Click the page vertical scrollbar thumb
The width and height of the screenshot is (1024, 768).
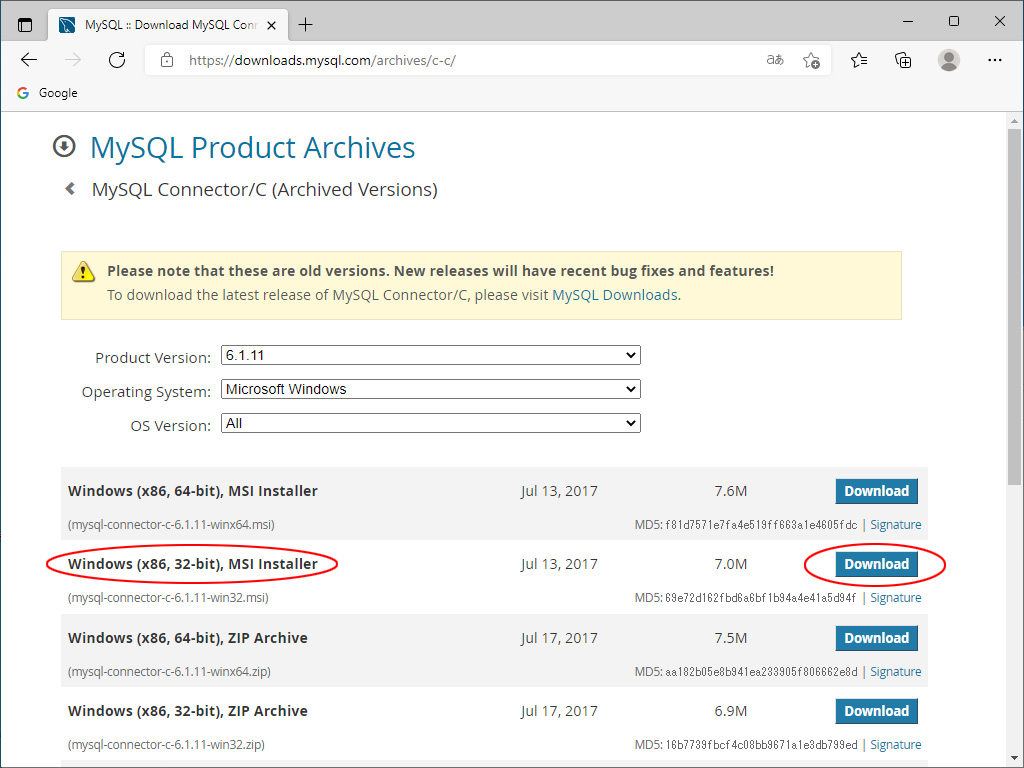click(1014, 307)
